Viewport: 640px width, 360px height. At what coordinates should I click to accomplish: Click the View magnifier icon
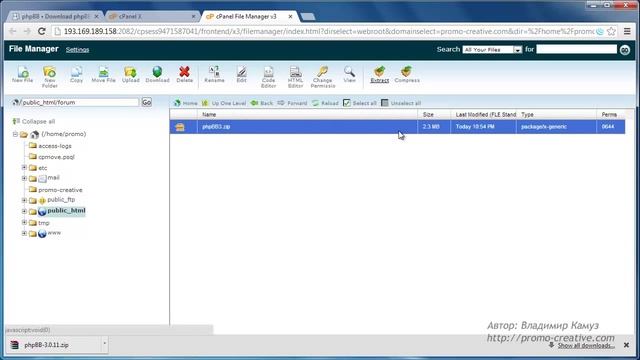[349, 75]
